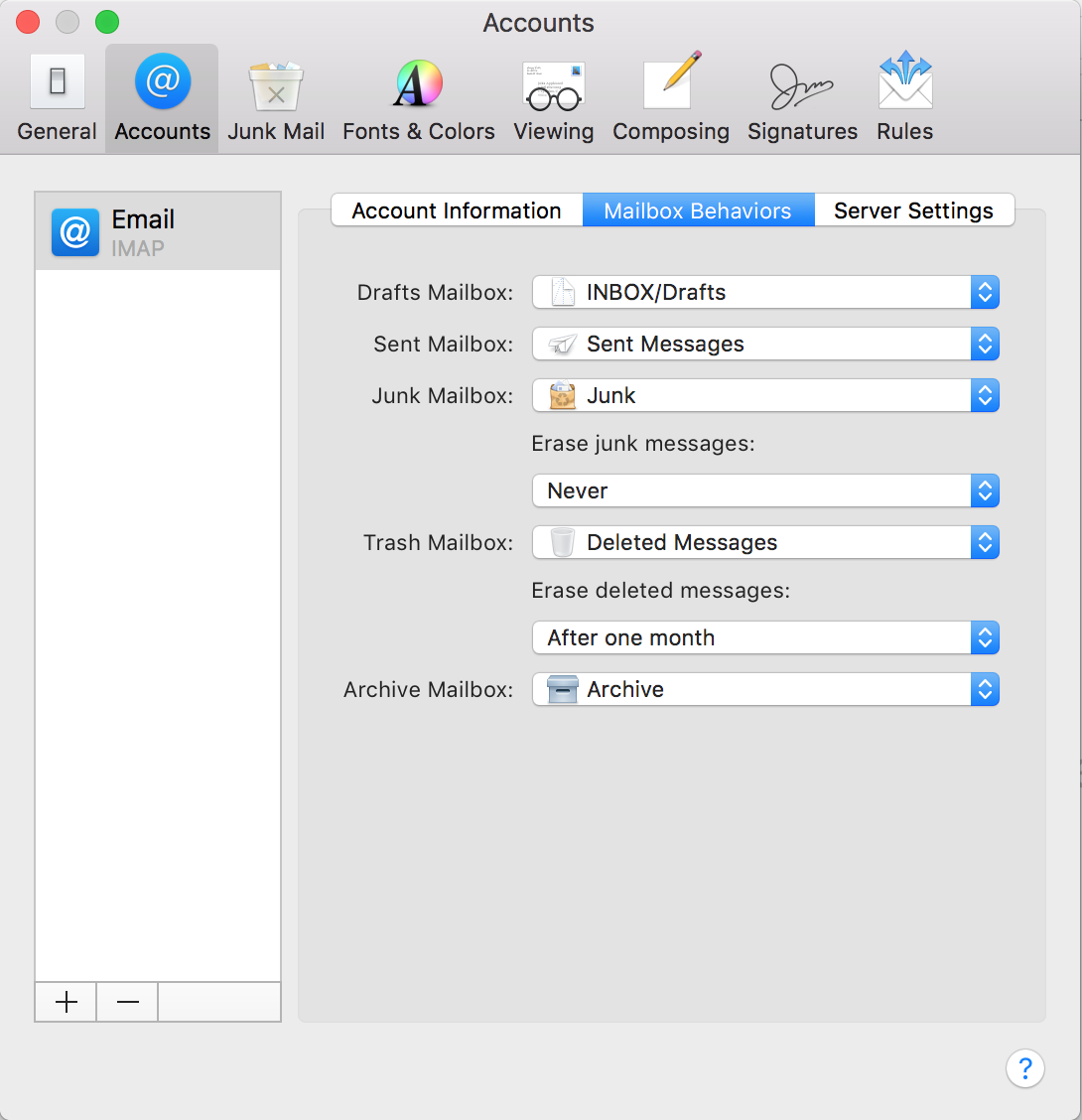This screenshot has height=1120, width=1082.
Task: Click the Archive Mailbox label
Action: [x=428, y=689]
